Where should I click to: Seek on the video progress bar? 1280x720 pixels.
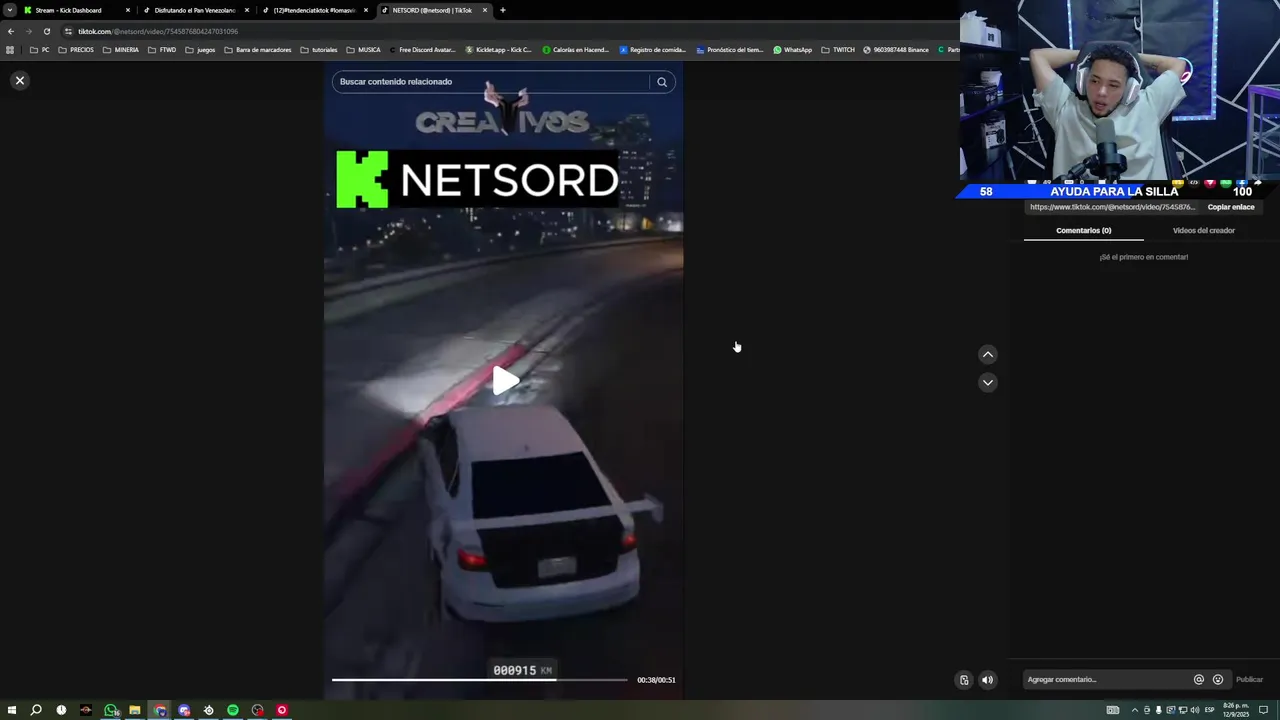pos(480,680)
